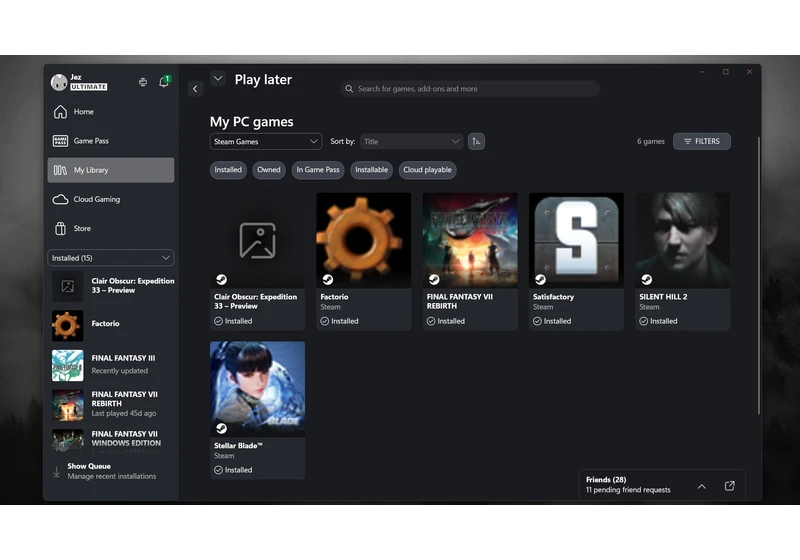
Task: Expand the chevron beside Play later
Action: (x=218, y=79)
